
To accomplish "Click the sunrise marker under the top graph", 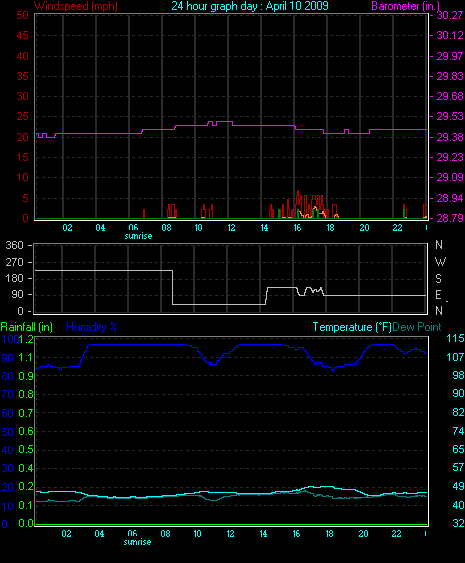I will 138,236.
